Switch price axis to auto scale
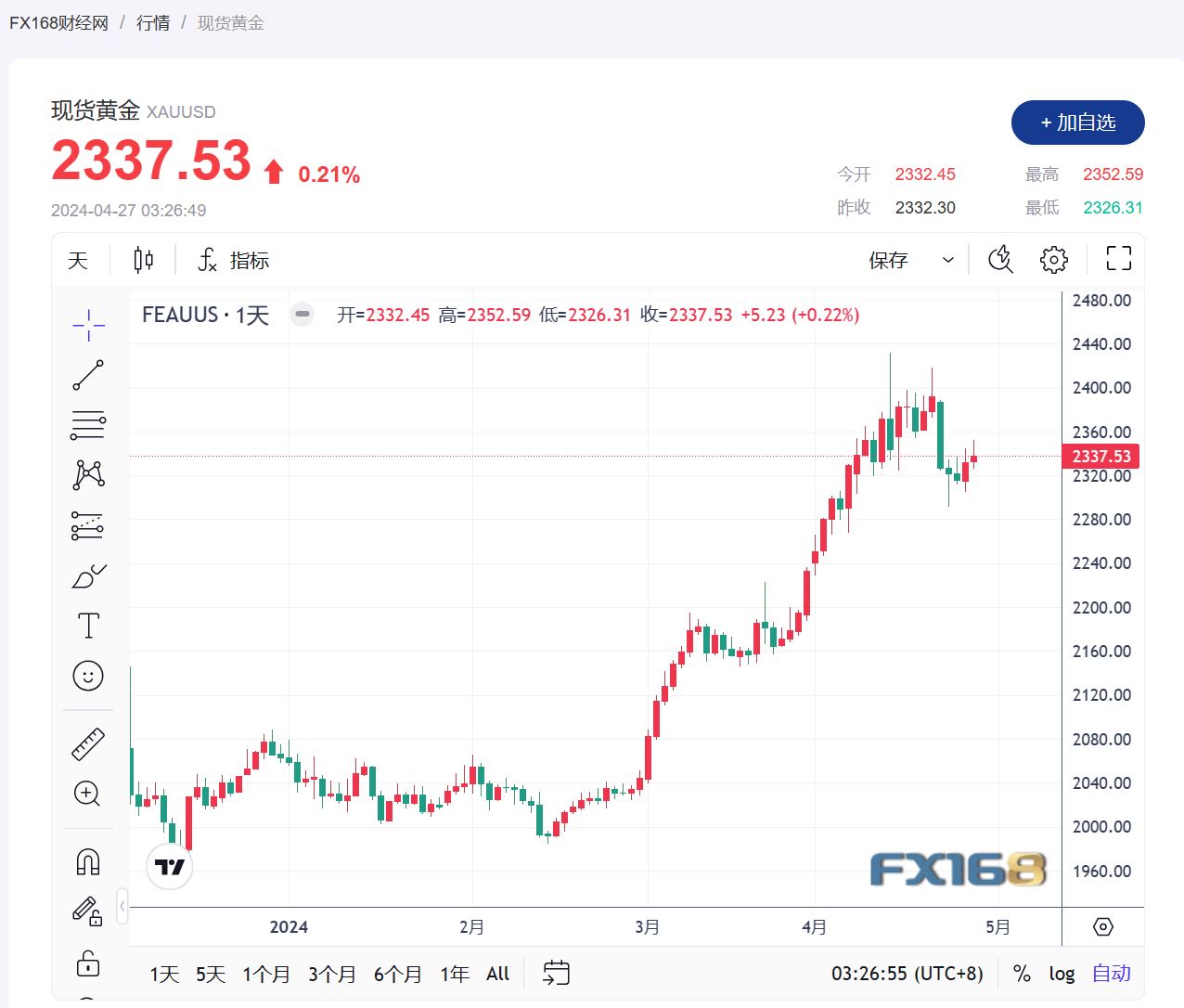The height and width of the screenshot is (1008, 1184). 1111,974
